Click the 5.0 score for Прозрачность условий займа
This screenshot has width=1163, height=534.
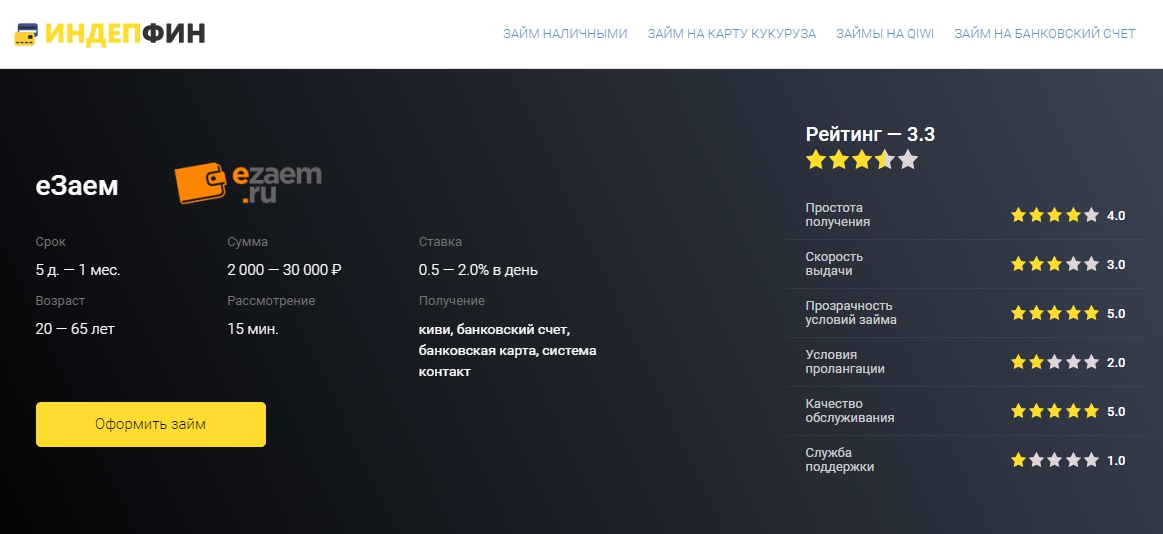point(1116,314)
